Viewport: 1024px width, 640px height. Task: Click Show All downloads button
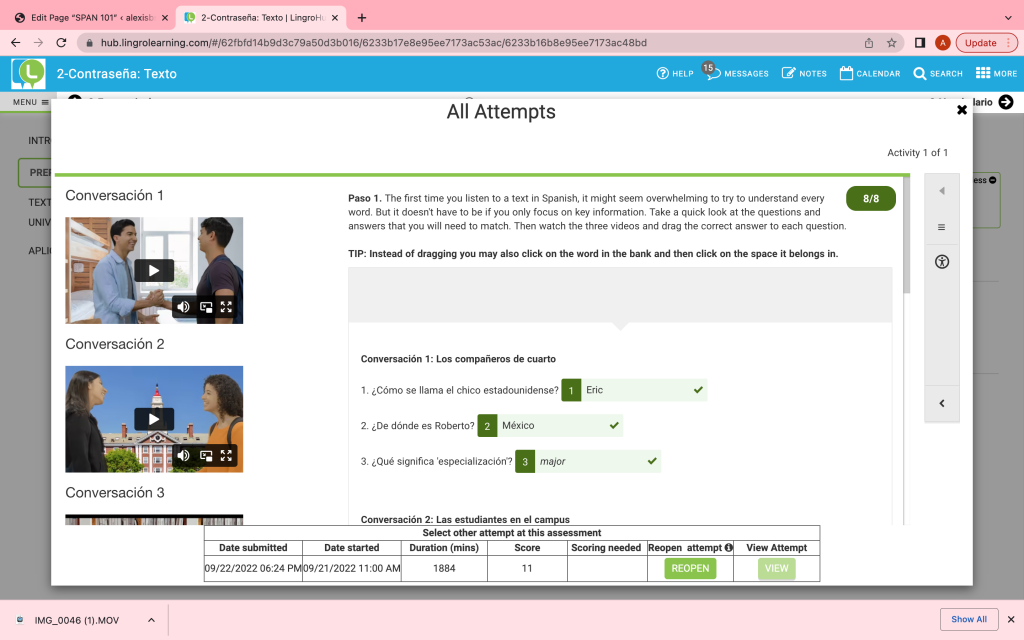point(968,619)
